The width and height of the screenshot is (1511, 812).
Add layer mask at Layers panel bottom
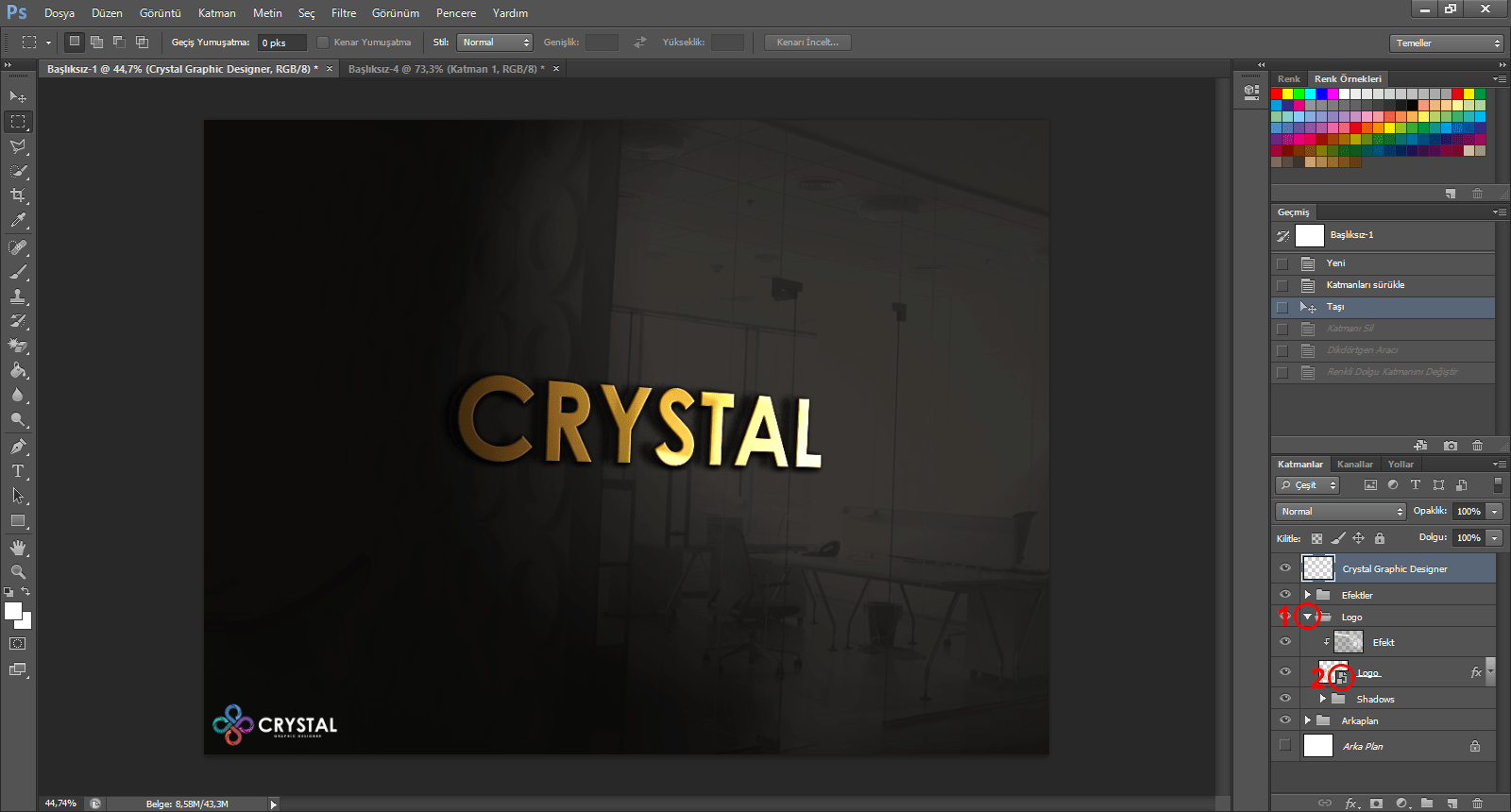pos(1377,804)
